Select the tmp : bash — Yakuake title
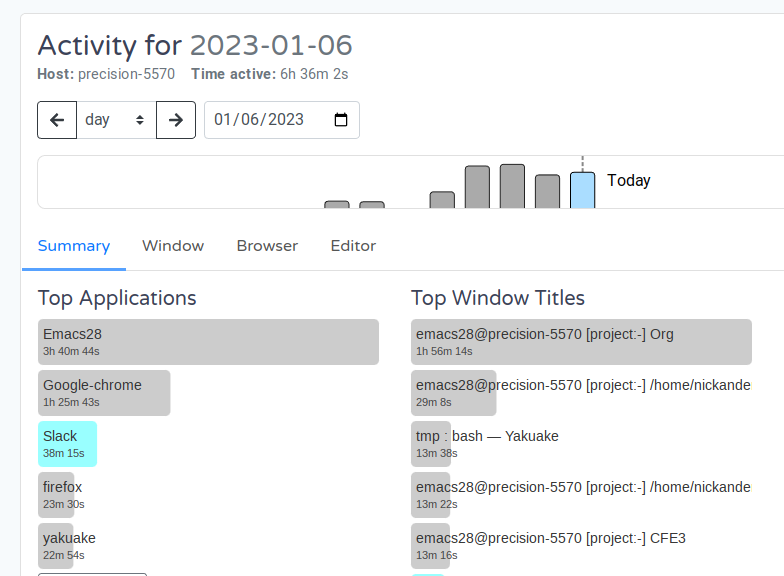The image size is (784, 576). [x=432, y=444]
